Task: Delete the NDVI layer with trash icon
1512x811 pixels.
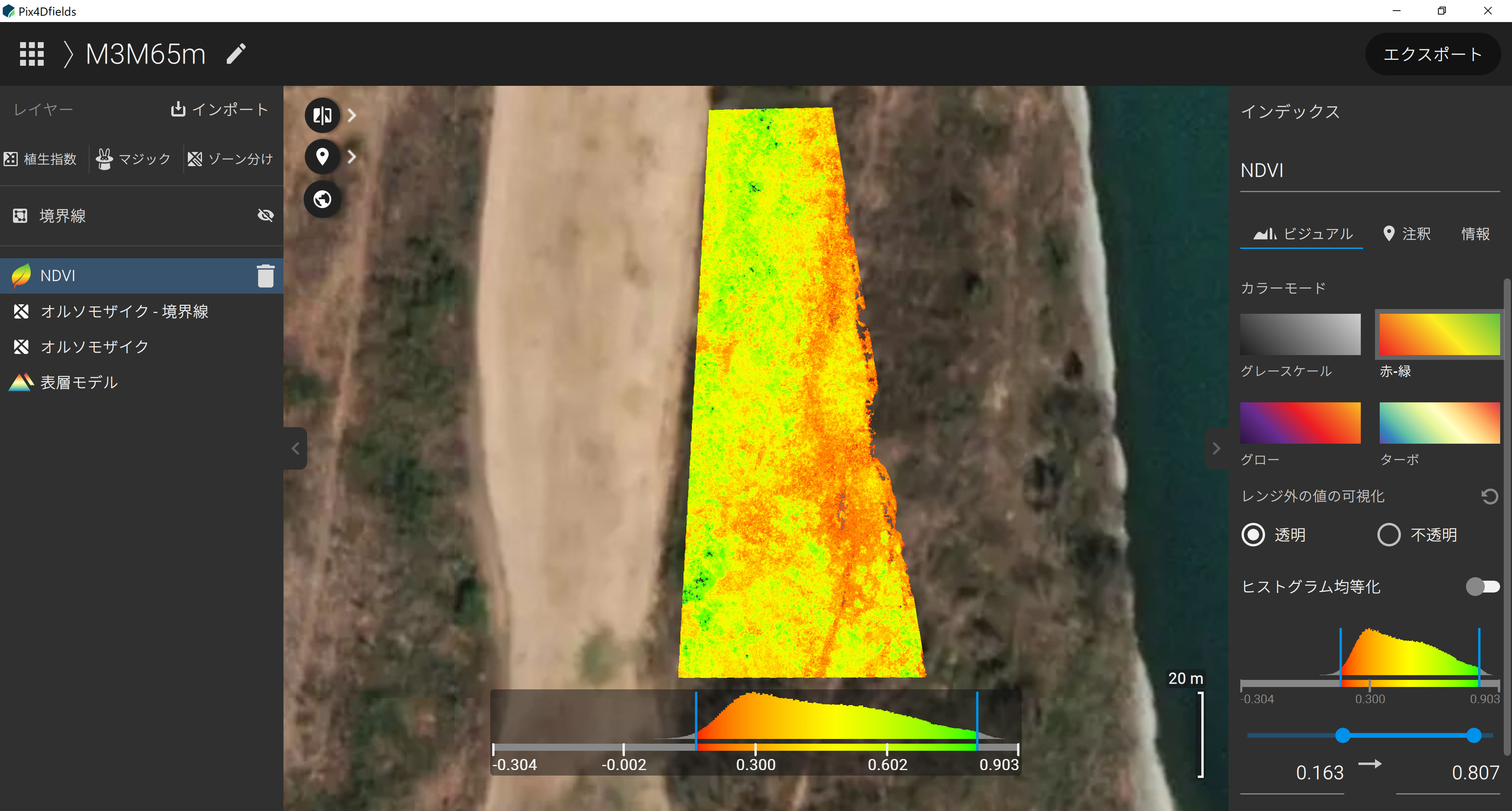Action: click(265, 276)
